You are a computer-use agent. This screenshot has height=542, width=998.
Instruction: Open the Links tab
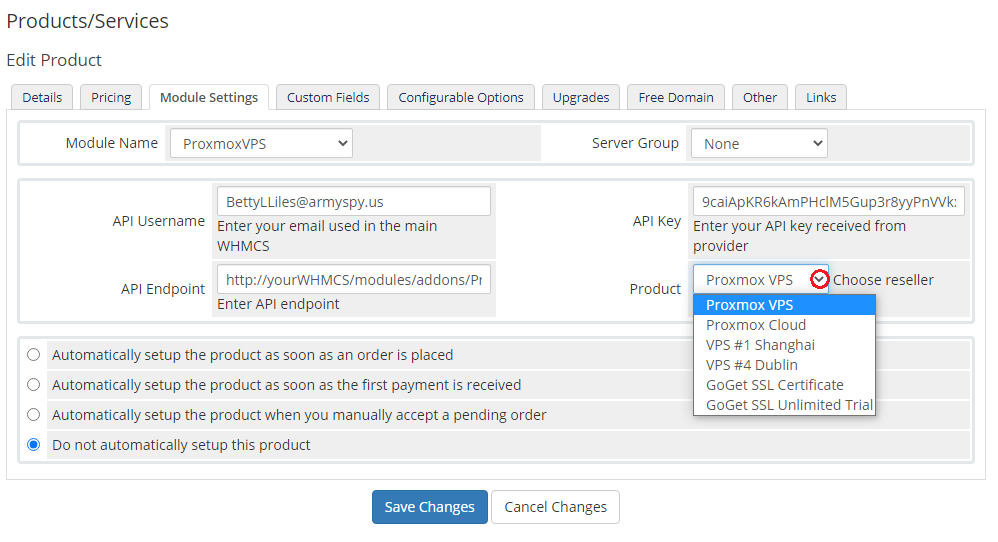pyautogui.click(x=821, y=97)
